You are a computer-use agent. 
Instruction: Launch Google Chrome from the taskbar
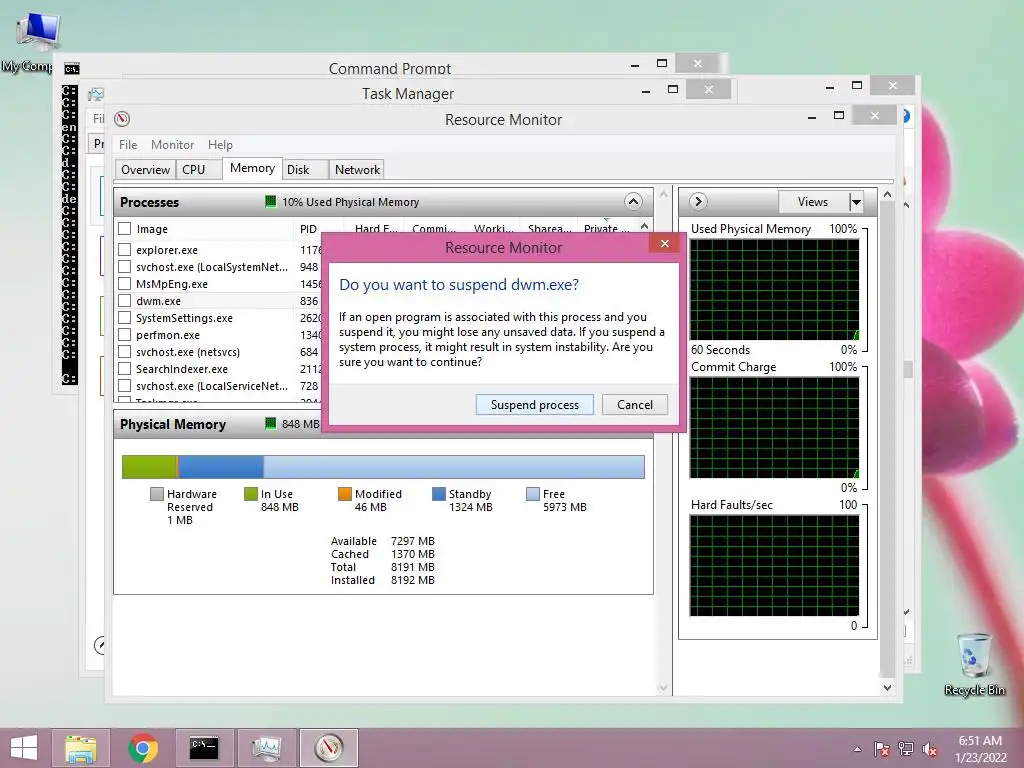(x=142, y=748)
